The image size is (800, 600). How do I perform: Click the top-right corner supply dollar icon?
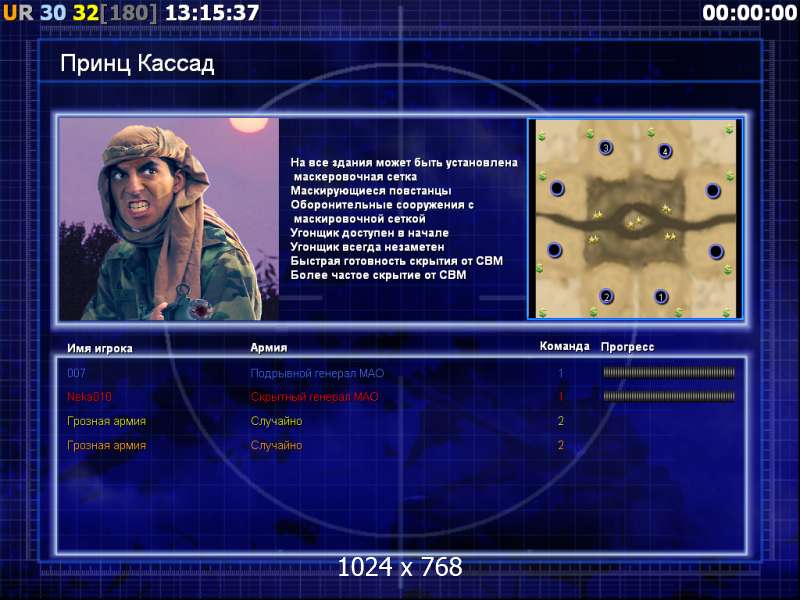(x=729, y=131)
